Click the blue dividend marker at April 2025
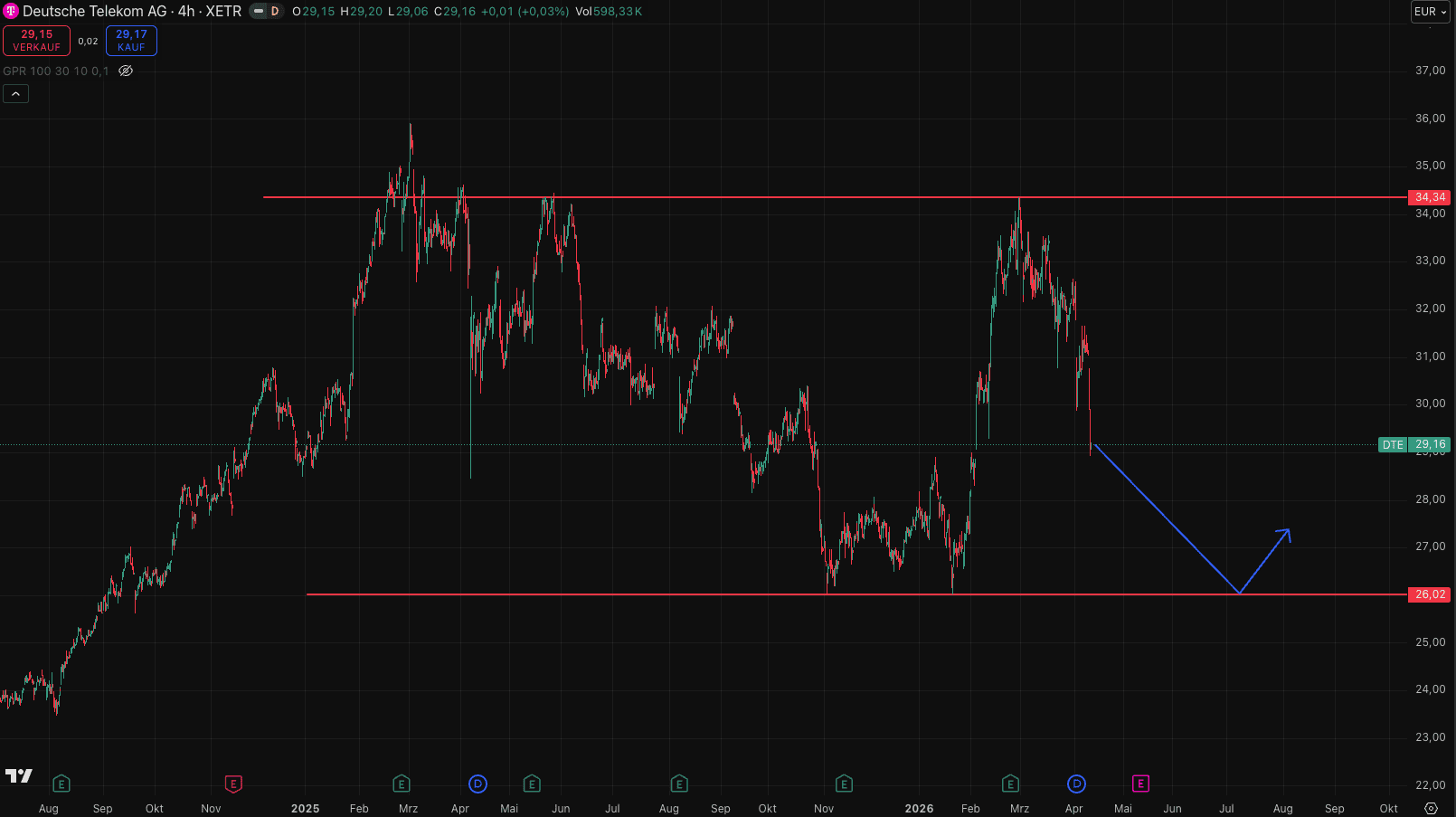This screenshot has width=1456, height=817. tap(477, 784)
